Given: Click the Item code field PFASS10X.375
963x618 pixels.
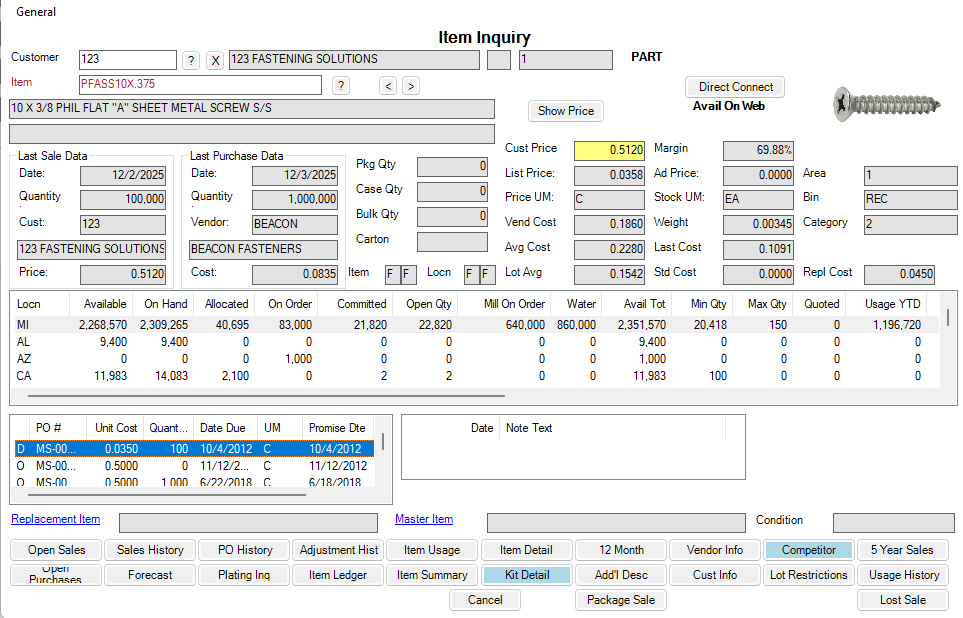Looking at the screenshot, I should coord(200,85).
